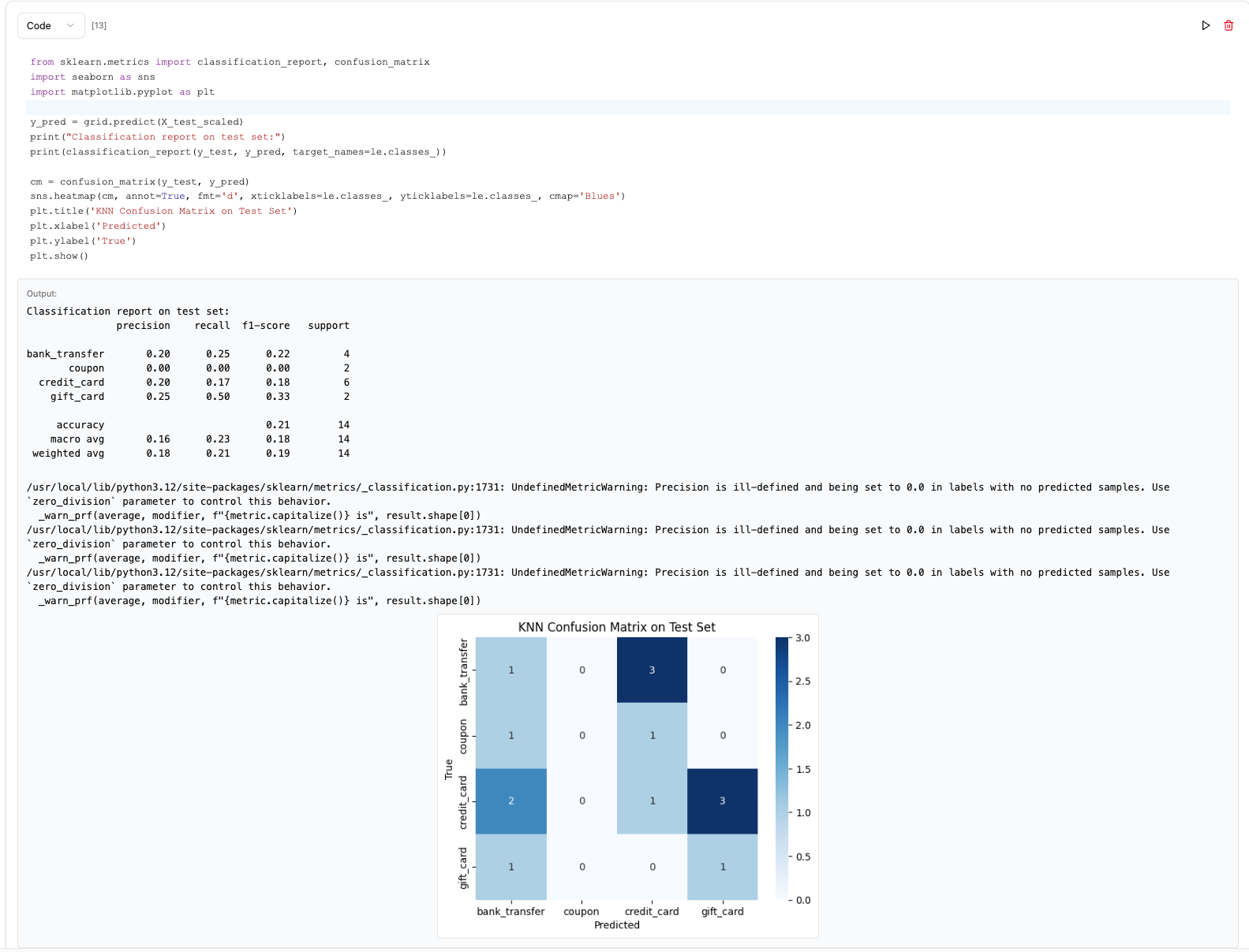Click the blue colorbar beside the heatmap

pos(782,768)
